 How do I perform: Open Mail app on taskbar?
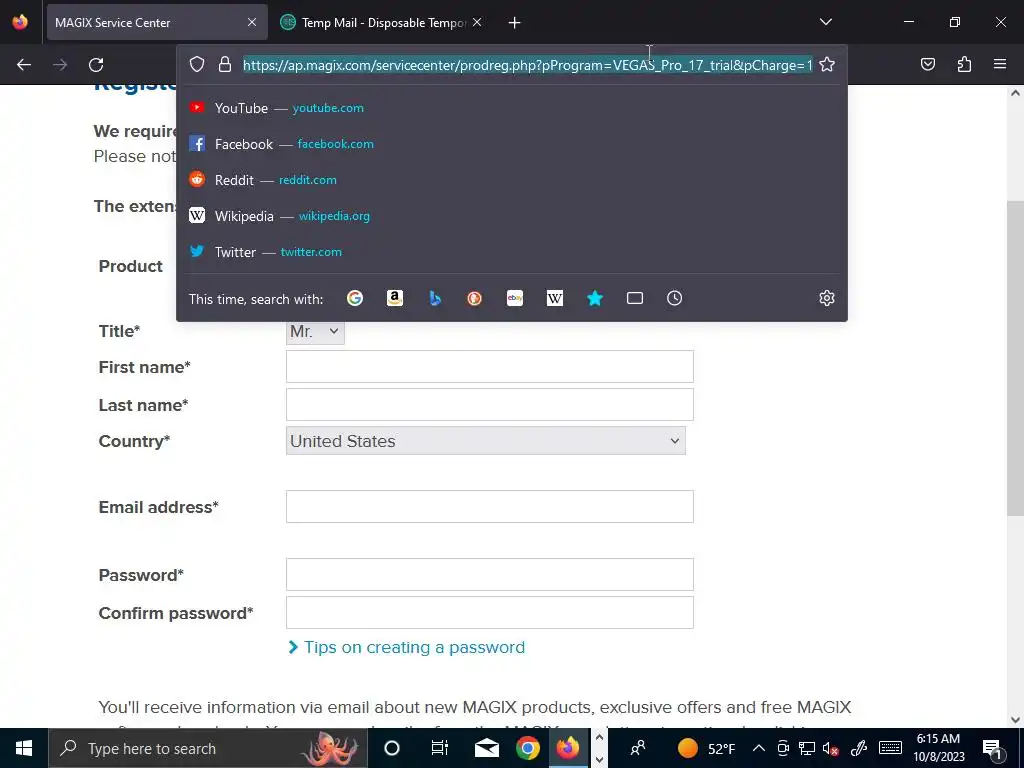[x=487, y=748]
